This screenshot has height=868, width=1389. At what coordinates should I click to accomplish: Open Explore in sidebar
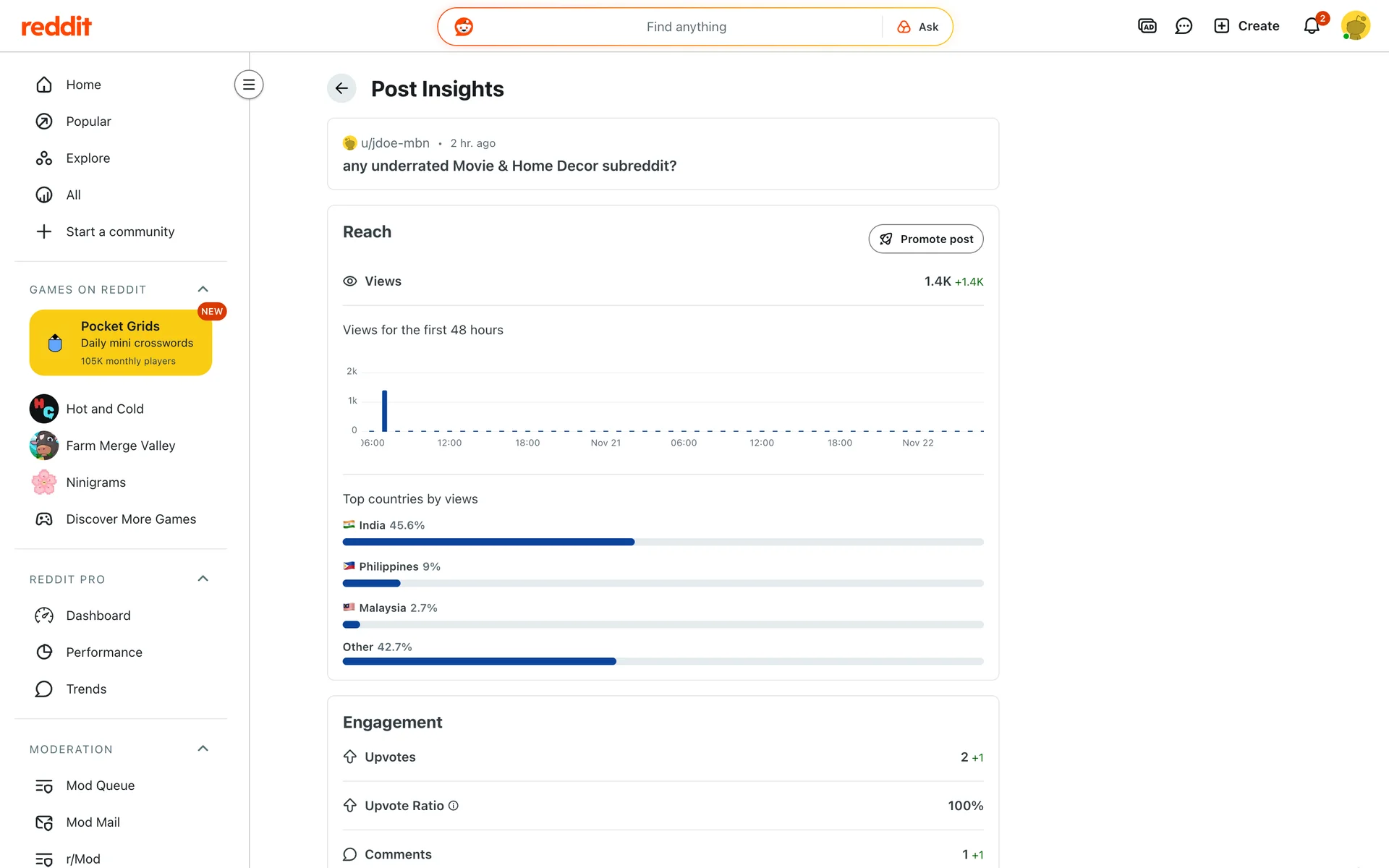[88, 158]
